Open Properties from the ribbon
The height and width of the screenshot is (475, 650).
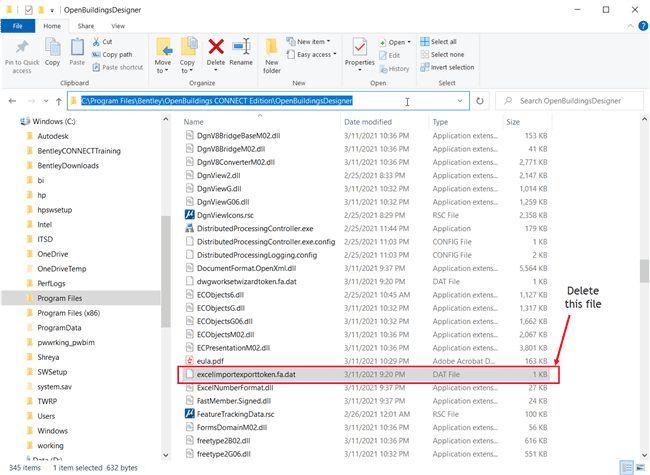tap(359, 51)
